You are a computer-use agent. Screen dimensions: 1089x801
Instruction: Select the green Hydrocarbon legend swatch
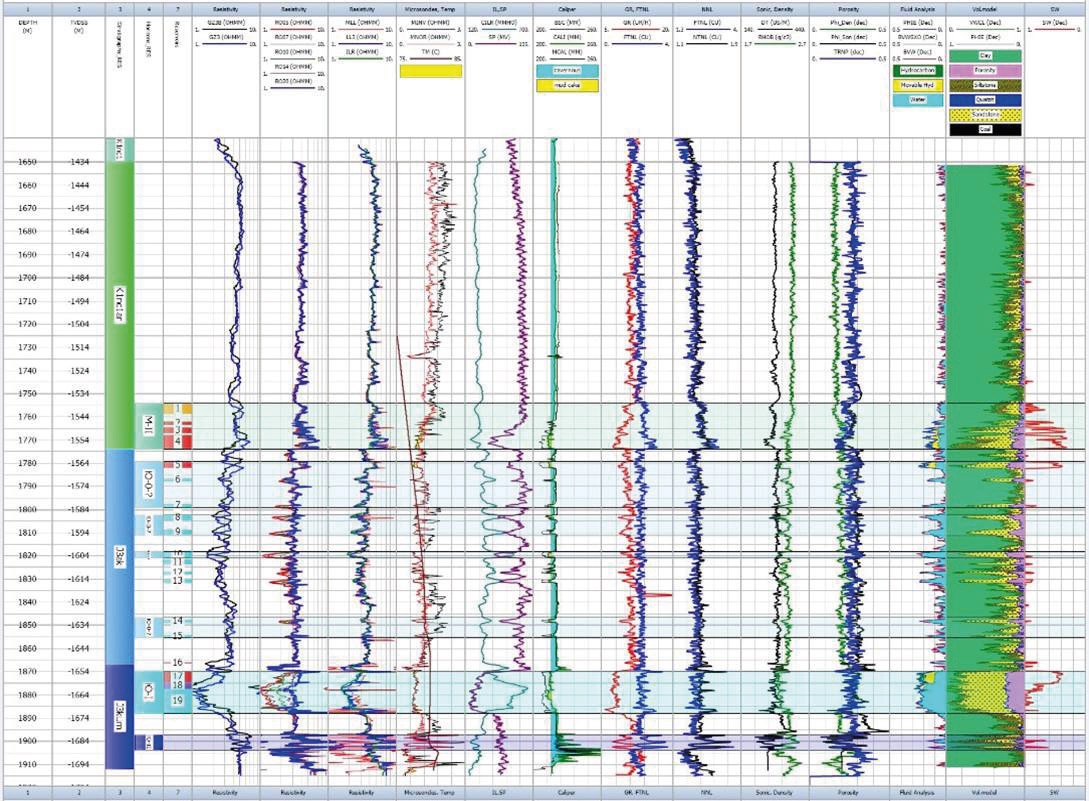coord(917,71)
